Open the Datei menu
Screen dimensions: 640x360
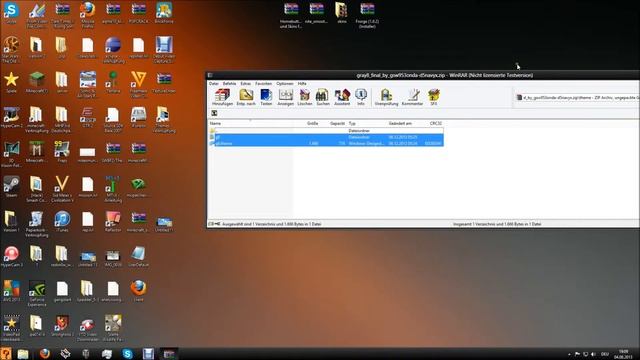(x=214, y=83)
